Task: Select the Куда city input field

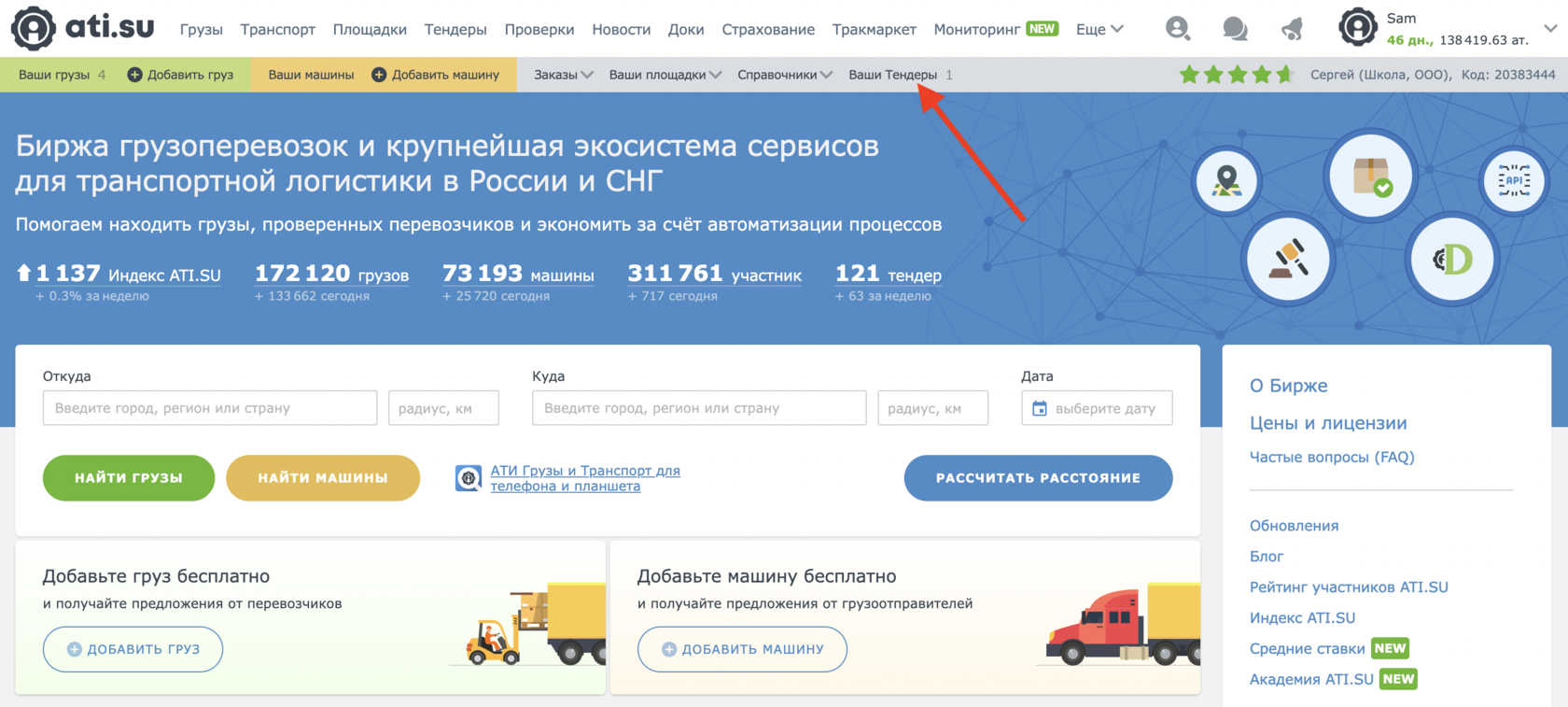Action: (699, 408)
